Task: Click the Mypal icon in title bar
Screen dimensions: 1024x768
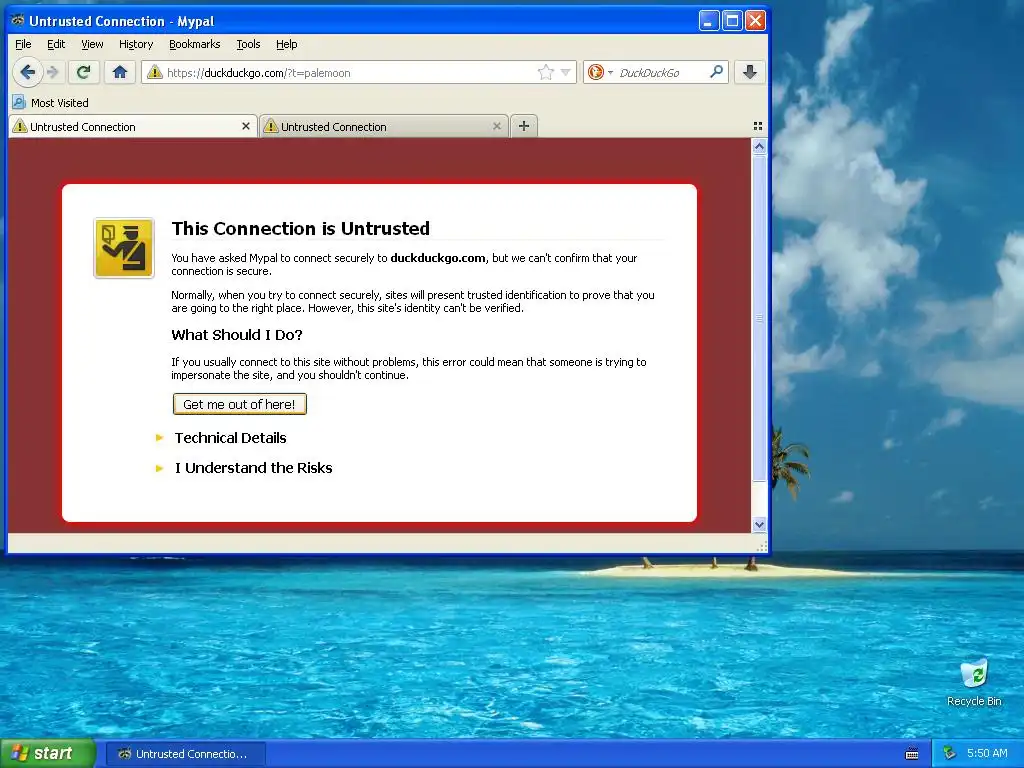Action: (x=18, y=20)
